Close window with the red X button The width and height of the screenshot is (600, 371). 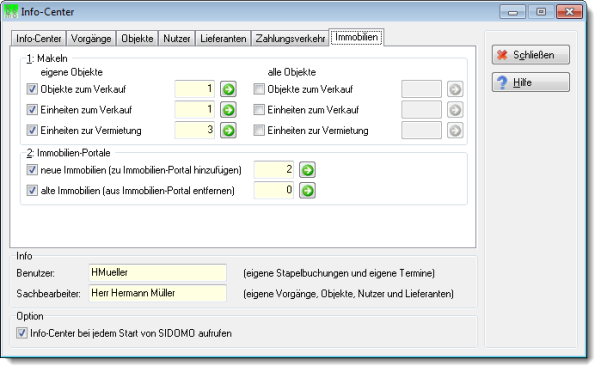click(569, 12)
